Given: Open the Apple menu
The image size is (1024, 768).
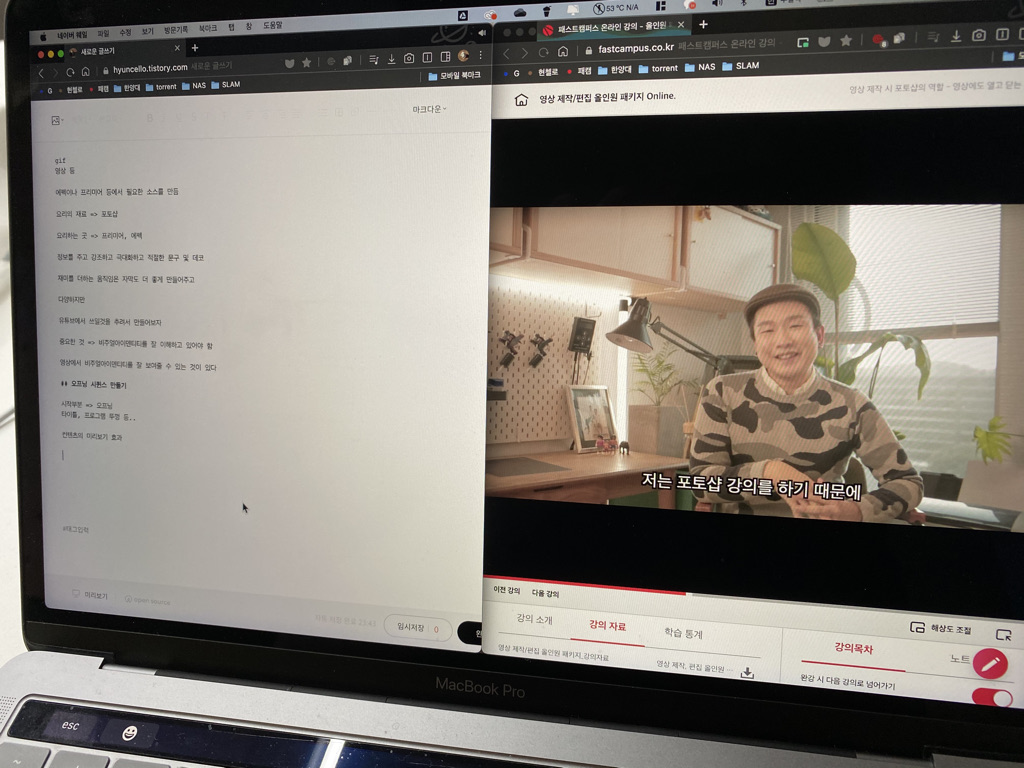Looking at the screenshot, I should point(44,37).
